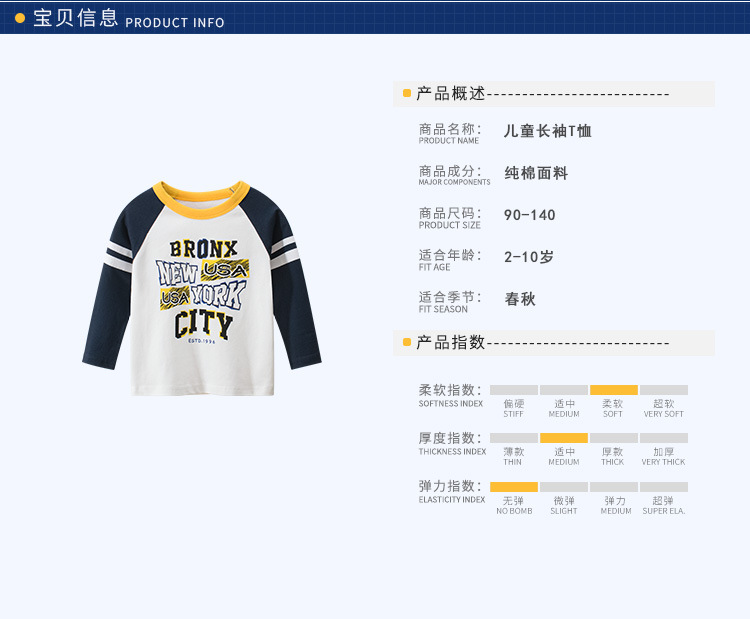The height and width of the screenshot is (619, 750).
Task: Click the children's long-sleeve T-shirt image
Action: (x=201, y=288)
